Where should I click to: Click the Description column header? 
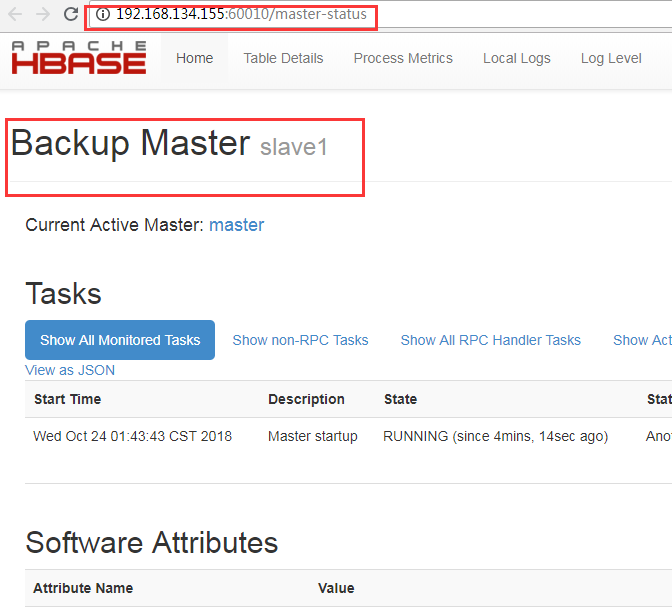tap(306, 399)
